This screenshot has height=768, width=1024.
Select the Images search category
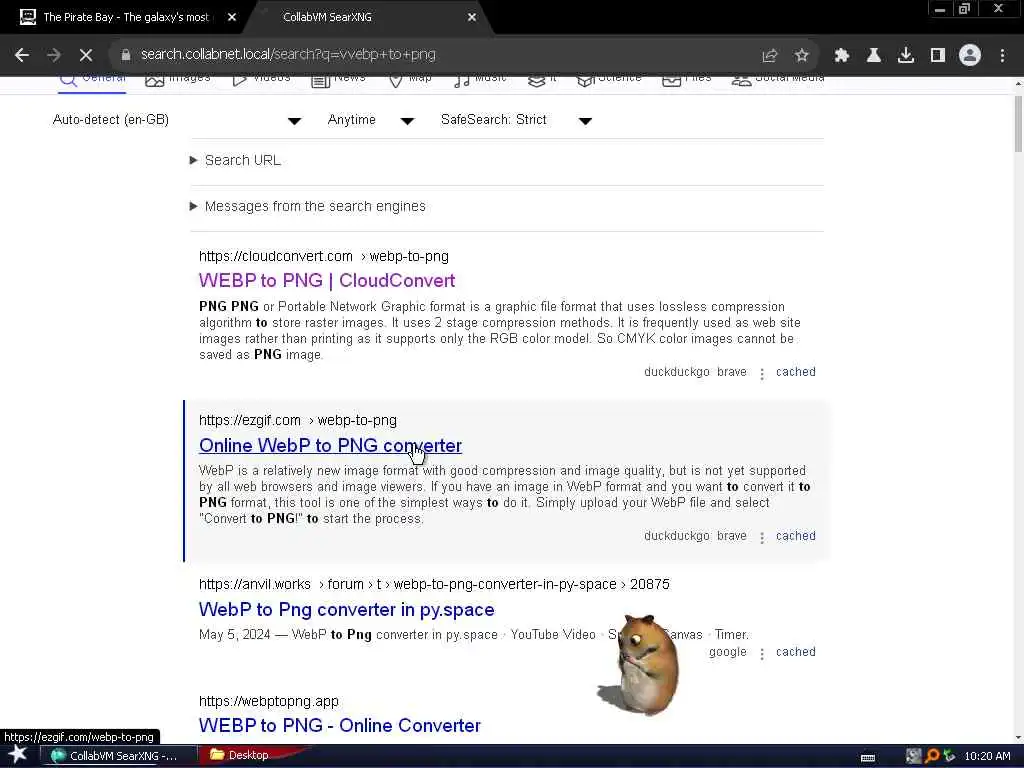pos(178,80)
